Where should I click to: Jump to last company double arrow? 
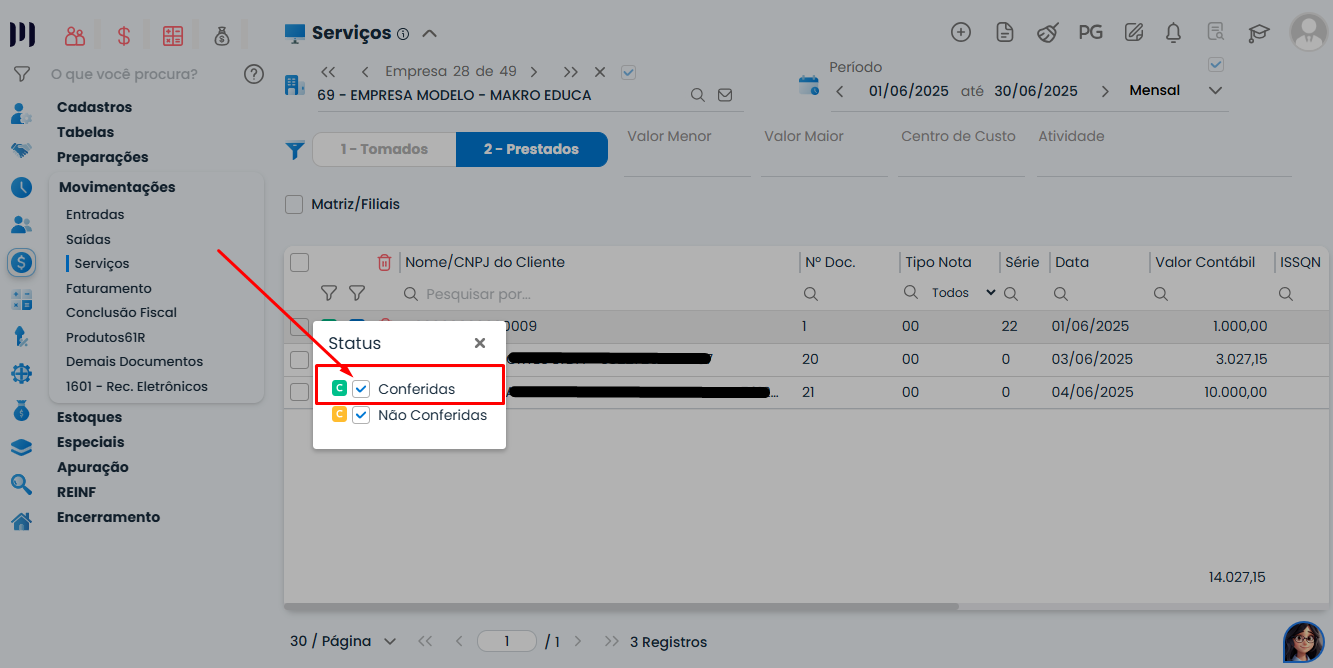(570, 72)
